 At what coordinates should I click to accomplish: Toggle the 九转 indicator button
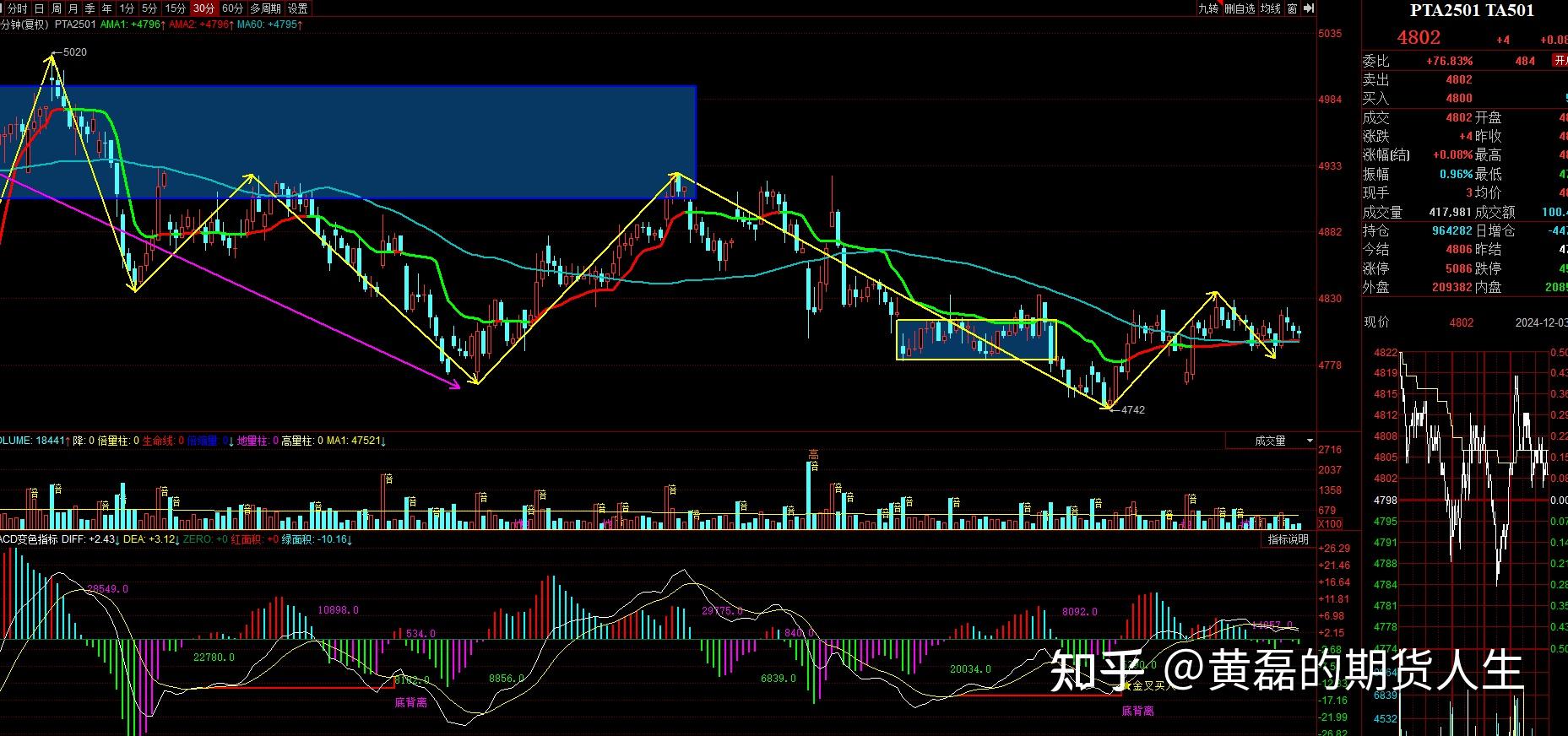1208,8
